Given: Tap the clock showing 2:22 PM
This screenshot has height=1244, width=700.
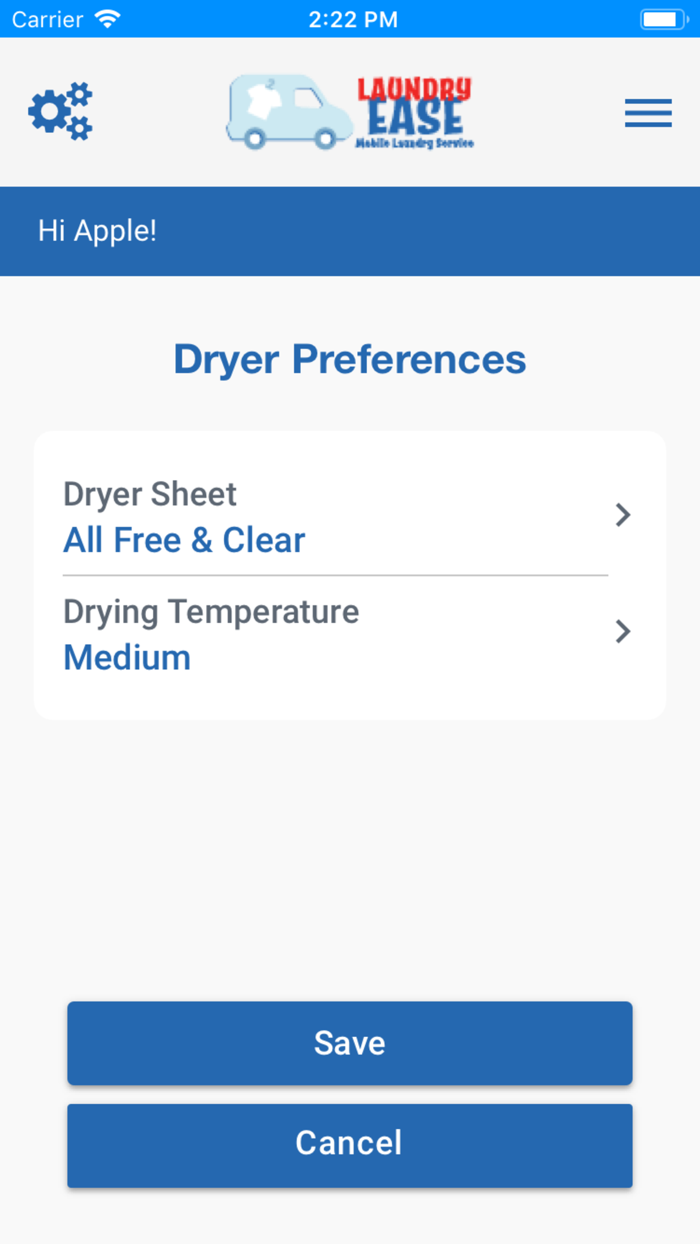Looking at the screenshot, I should pos(354,18).
